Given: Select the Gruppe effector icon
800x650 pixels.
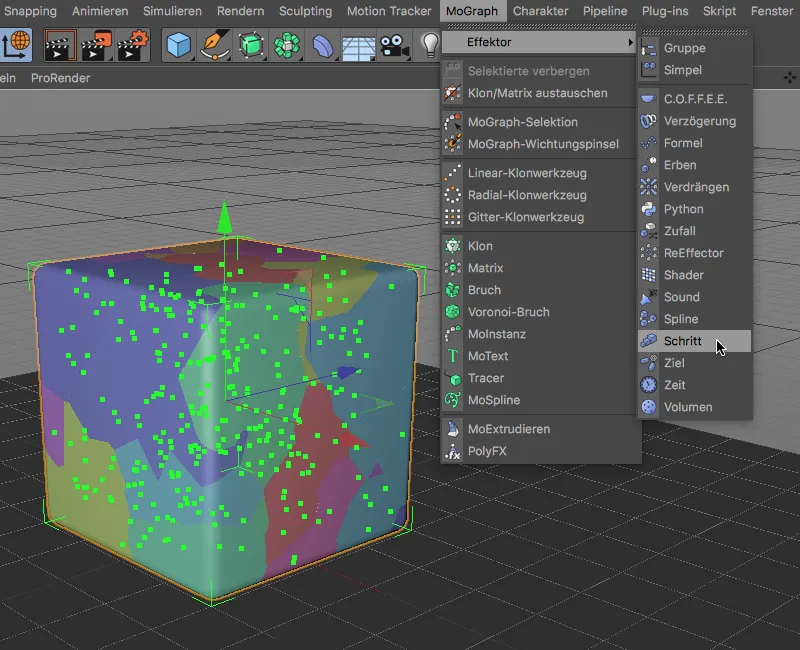Looking at the screenshot, I should pyautogui.click(x=648, y=48).
